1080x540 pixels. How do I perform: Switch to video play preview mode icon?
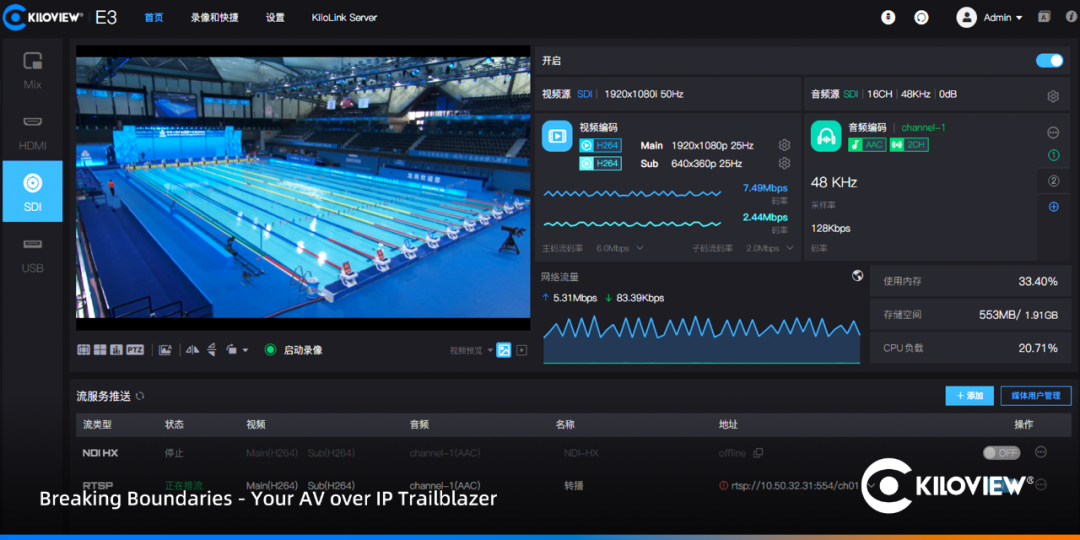pyautogui.click(x=522, y=350)
